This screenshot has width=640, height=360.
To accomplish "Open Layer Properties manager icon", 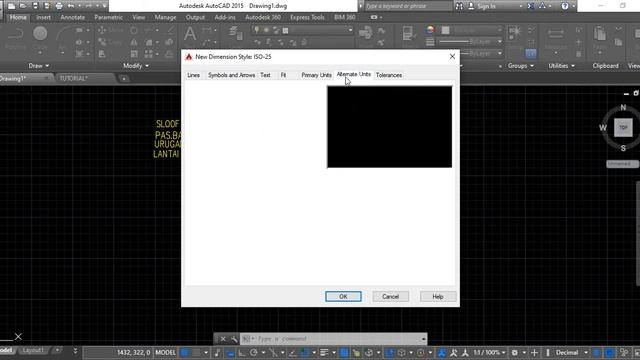I will click(235, 33).
